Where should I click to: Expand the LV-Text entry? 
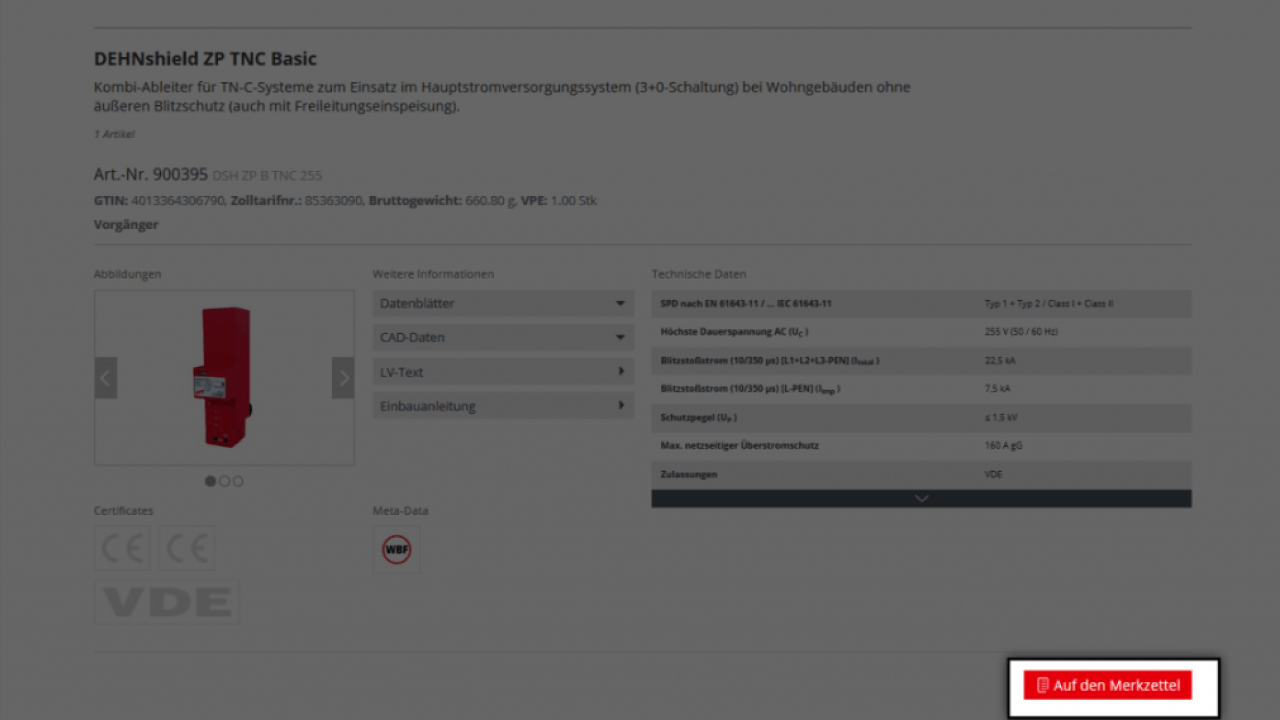[503, 372]
